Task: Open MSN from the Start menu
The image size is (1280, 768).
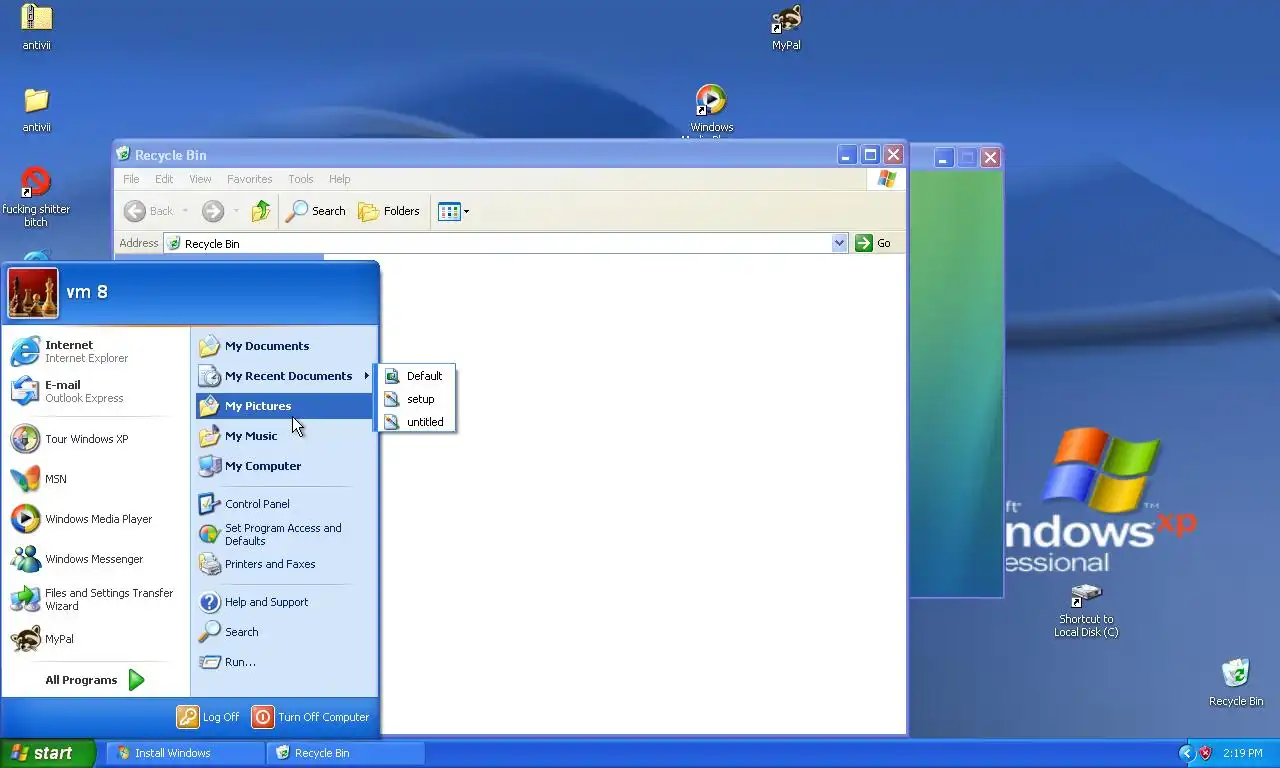Action: tap(95, 479)
